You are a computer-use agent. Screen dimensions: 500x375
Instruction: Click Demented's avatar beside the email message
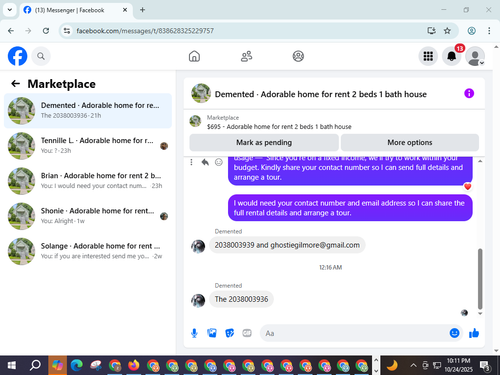point(198,246)
